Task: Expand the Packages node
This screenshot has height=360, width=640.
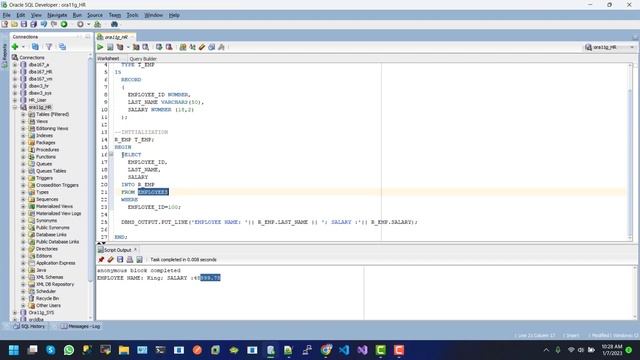Action: 23,143
